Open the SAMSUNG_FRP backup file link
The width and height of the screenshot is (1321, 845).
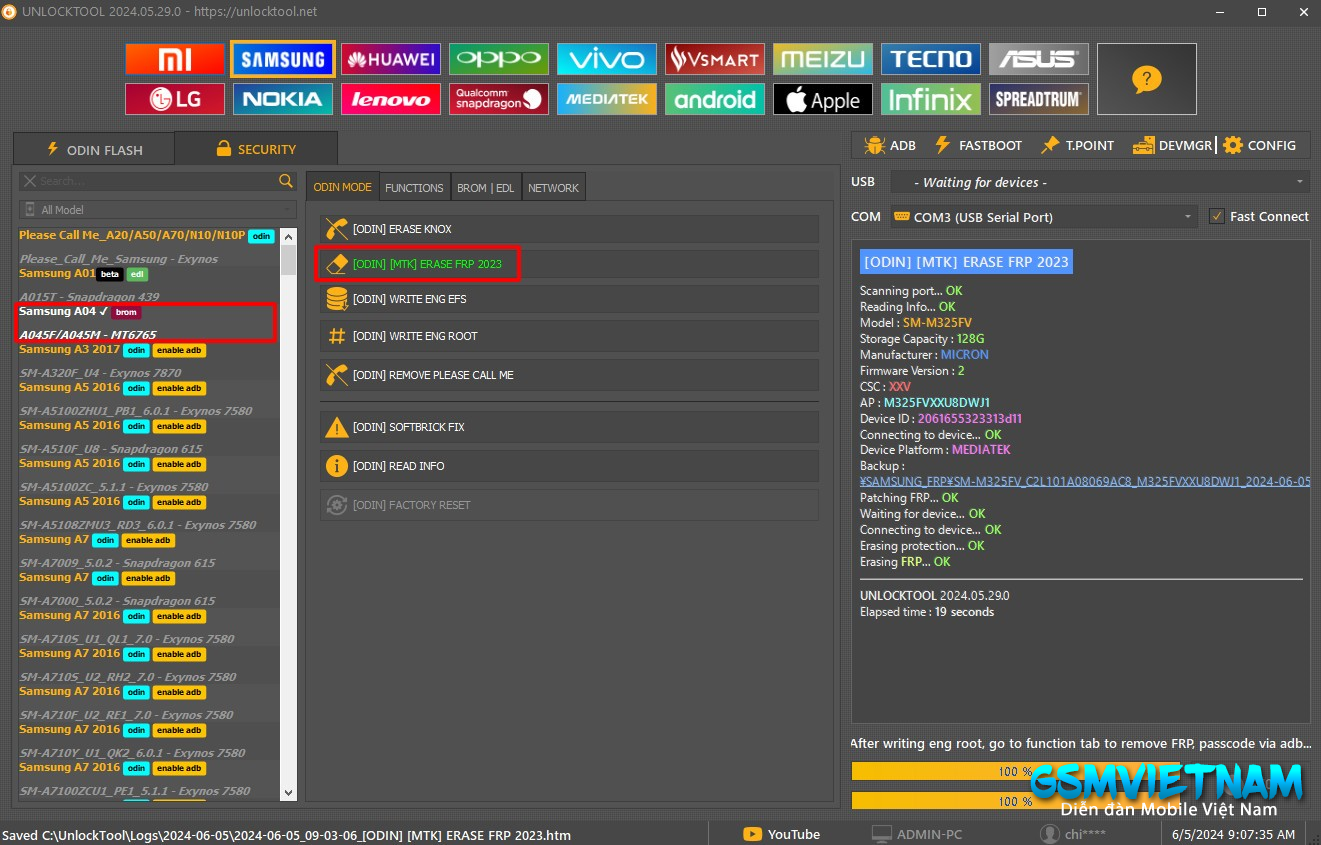pos(1085,481)
